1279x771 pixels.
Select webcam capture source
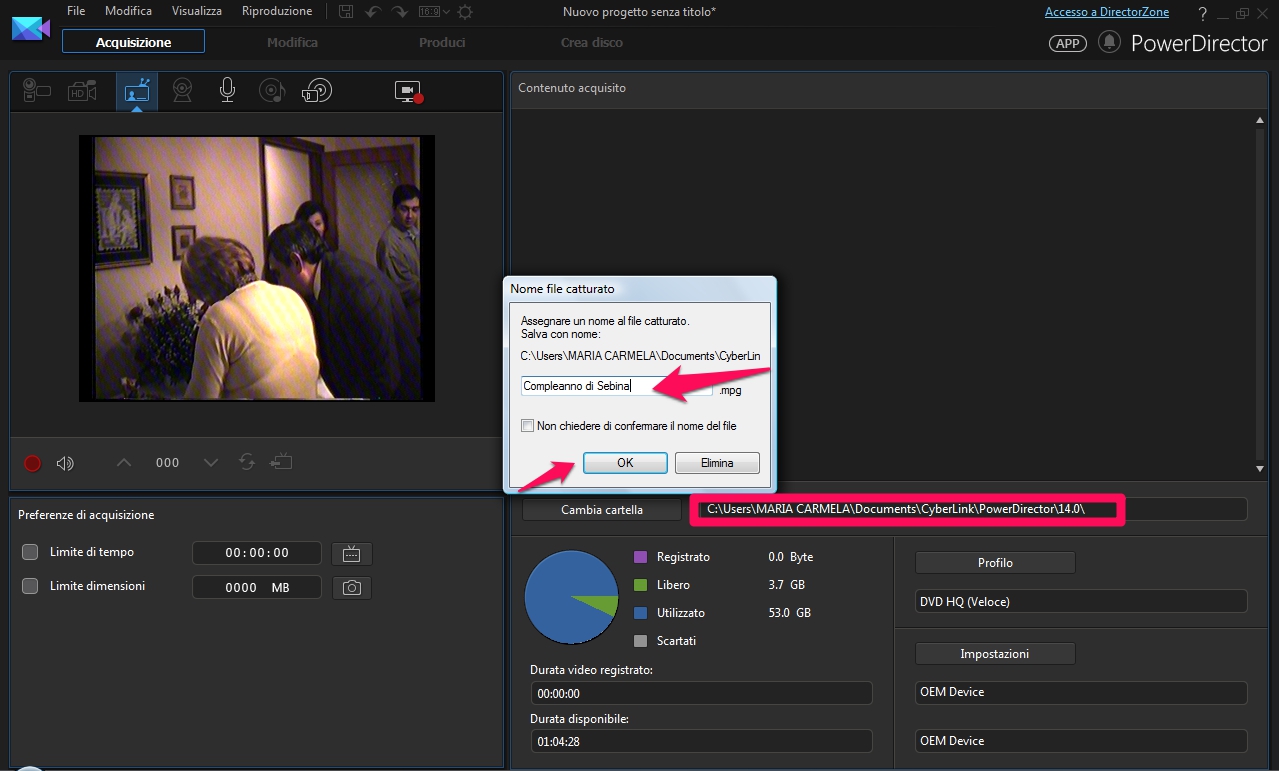click(x=182, y=91)
